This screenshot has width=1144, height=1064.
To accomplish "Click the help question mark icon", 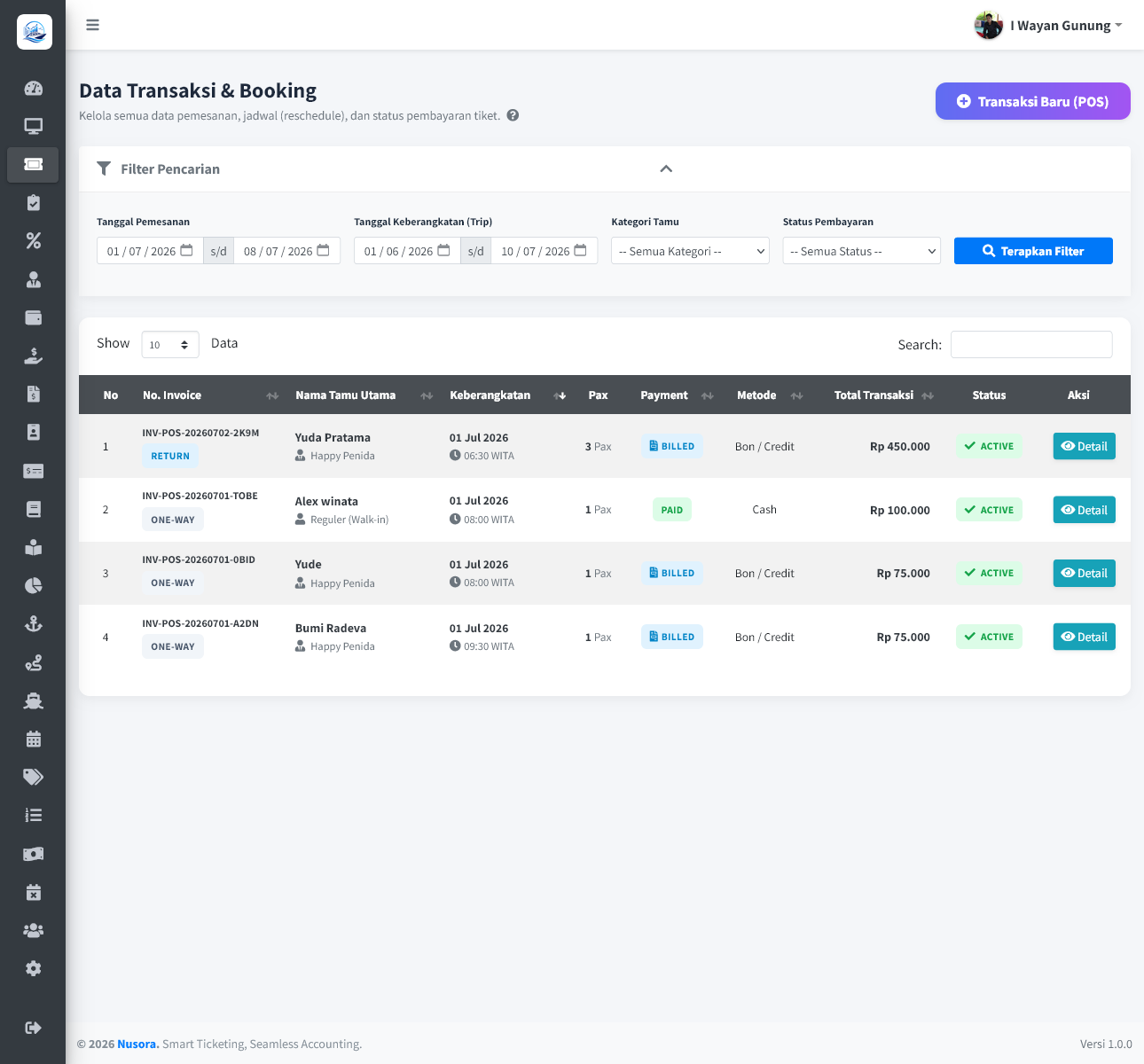I will pyautogui.click(x=513, y=115).
